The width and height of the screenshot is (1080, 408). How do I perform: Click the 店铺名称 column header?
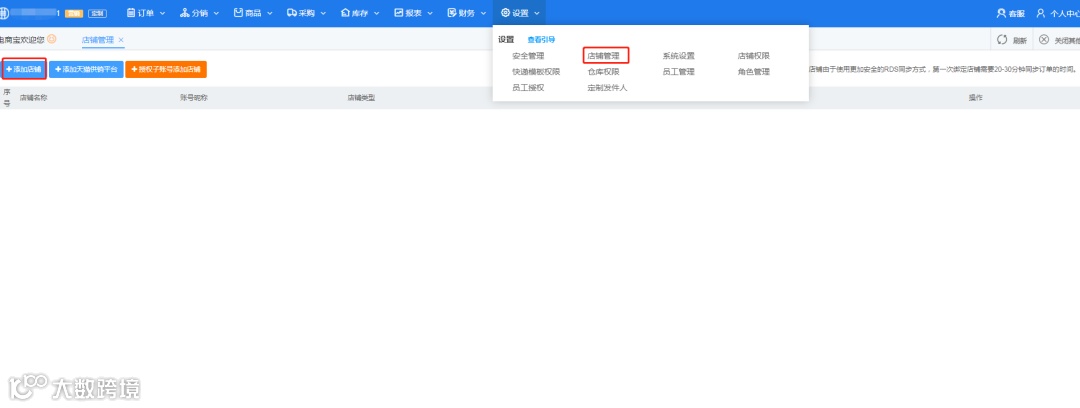tap(34, 98)
